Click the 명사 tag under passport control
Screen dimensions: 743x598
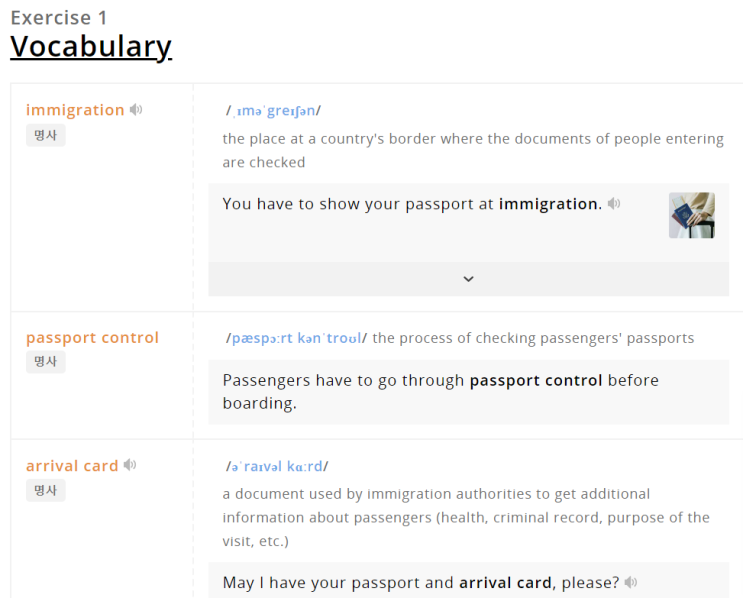(46, 362)
